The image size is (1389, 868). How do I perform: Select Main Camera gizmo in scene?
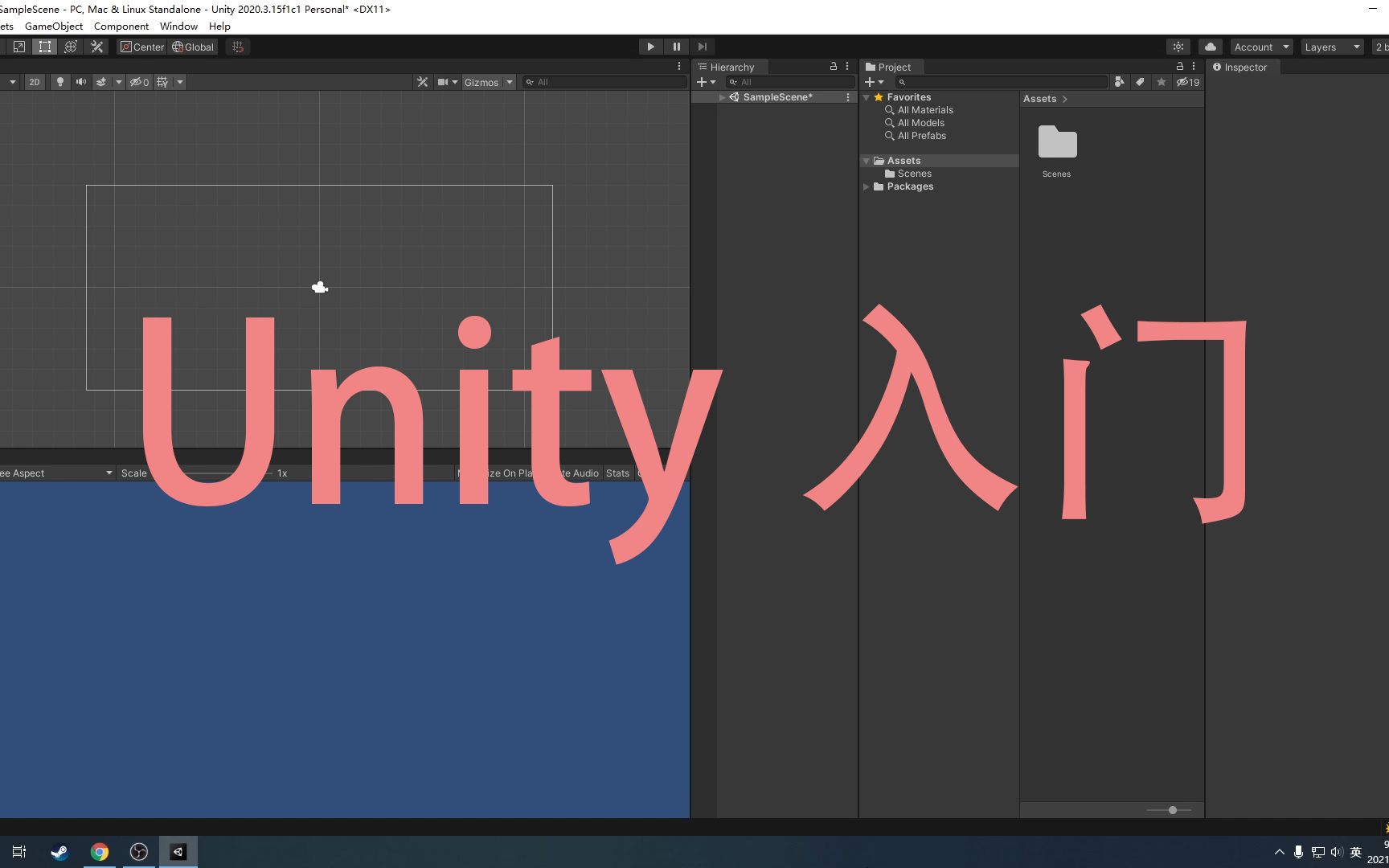point(320,287)
